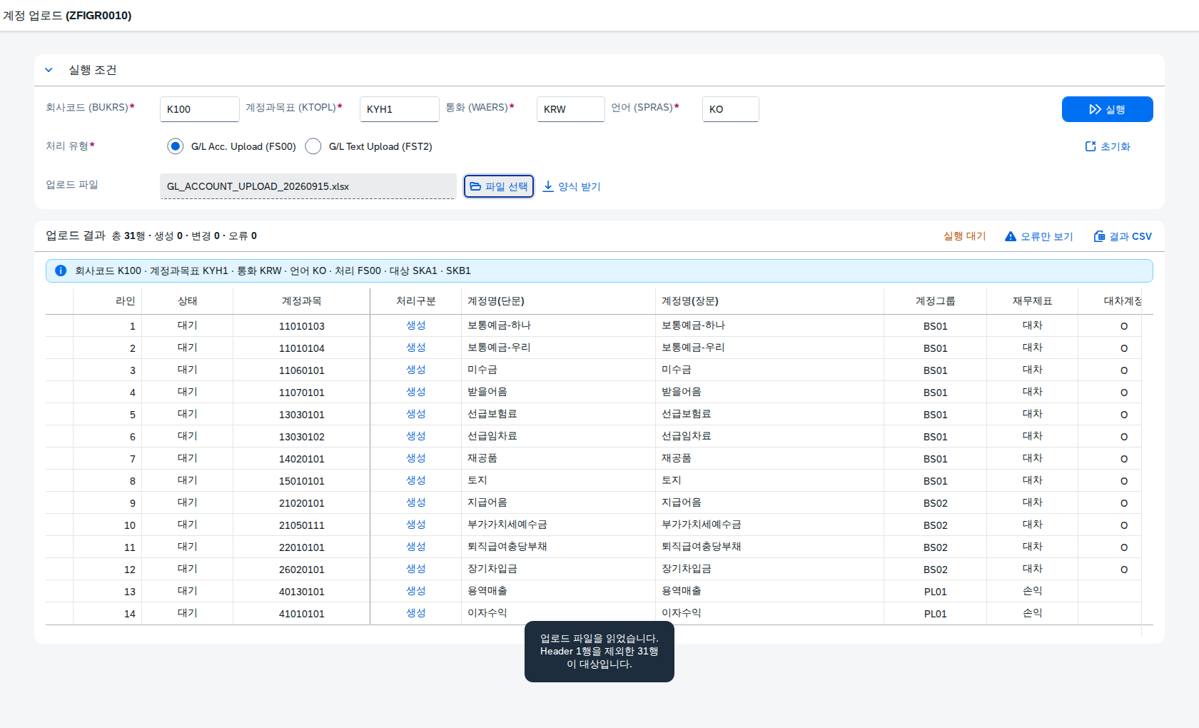
Task: Select G/L Text Upload (FST2) radio
Action: [313, 146]
